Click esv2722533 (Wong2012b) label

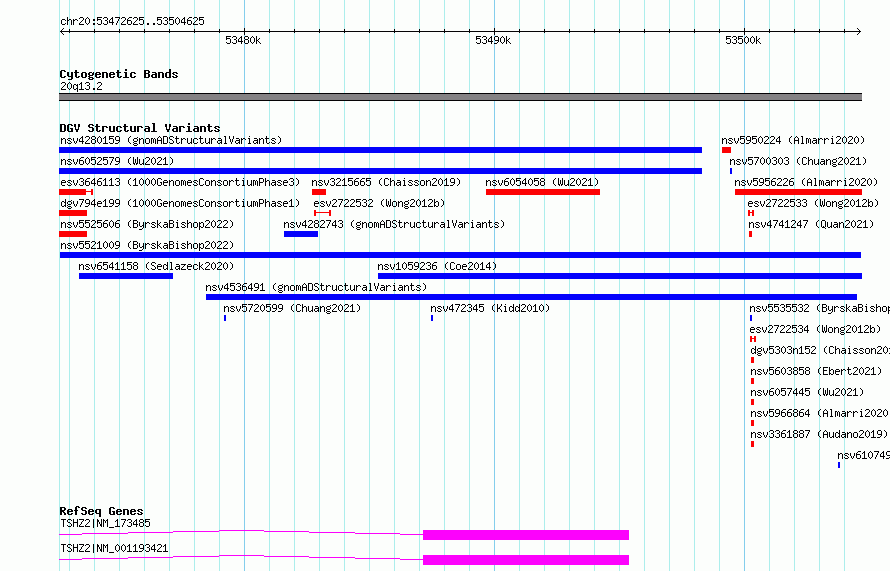click(813, 203)
